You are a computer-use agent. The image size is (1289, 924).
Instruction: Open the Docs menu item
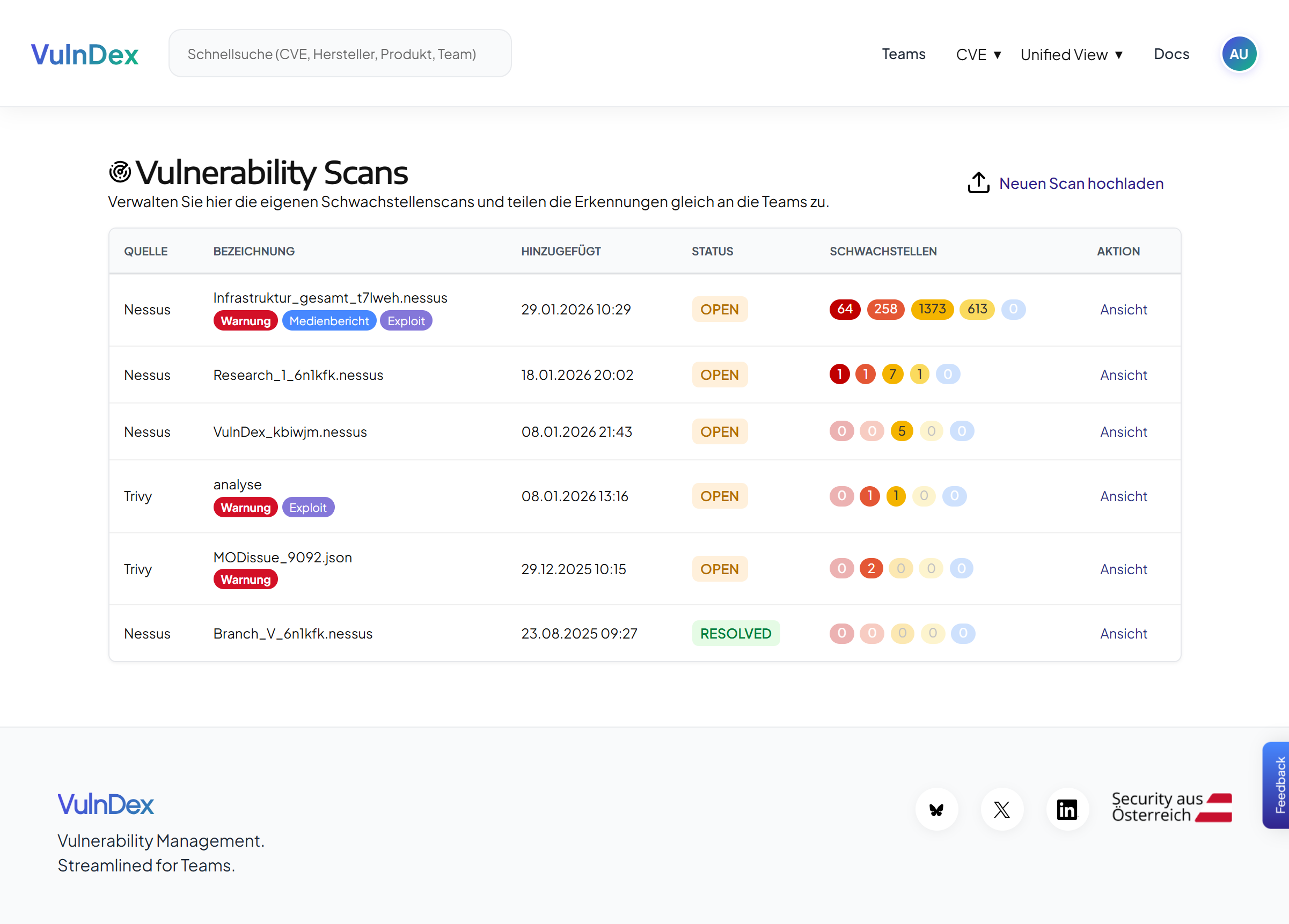(1171, 54)
